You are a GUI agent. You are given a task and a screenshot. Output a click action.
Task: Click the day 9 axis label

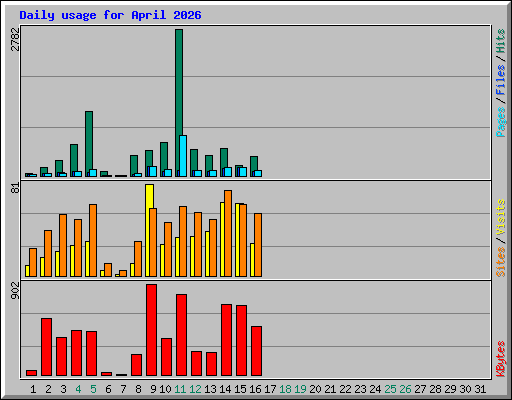pos(153,389)
